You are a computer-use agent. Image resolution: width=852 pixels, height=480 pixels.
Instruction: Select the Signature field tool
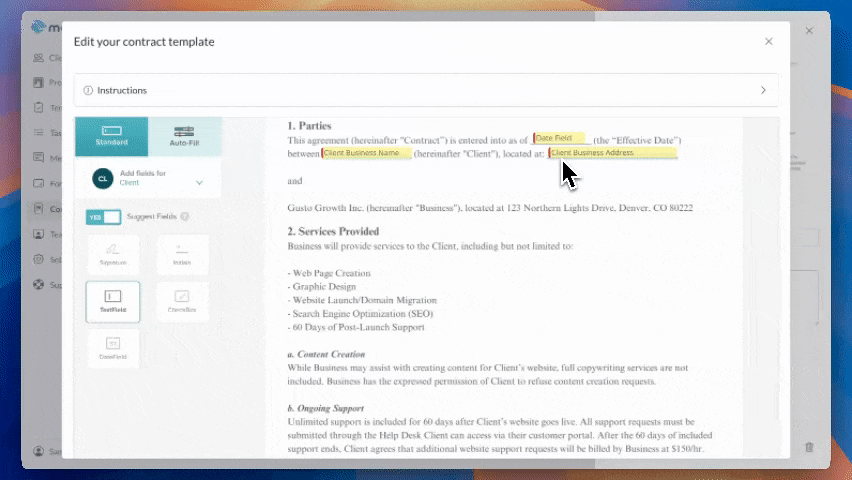[x=113, y=254]
